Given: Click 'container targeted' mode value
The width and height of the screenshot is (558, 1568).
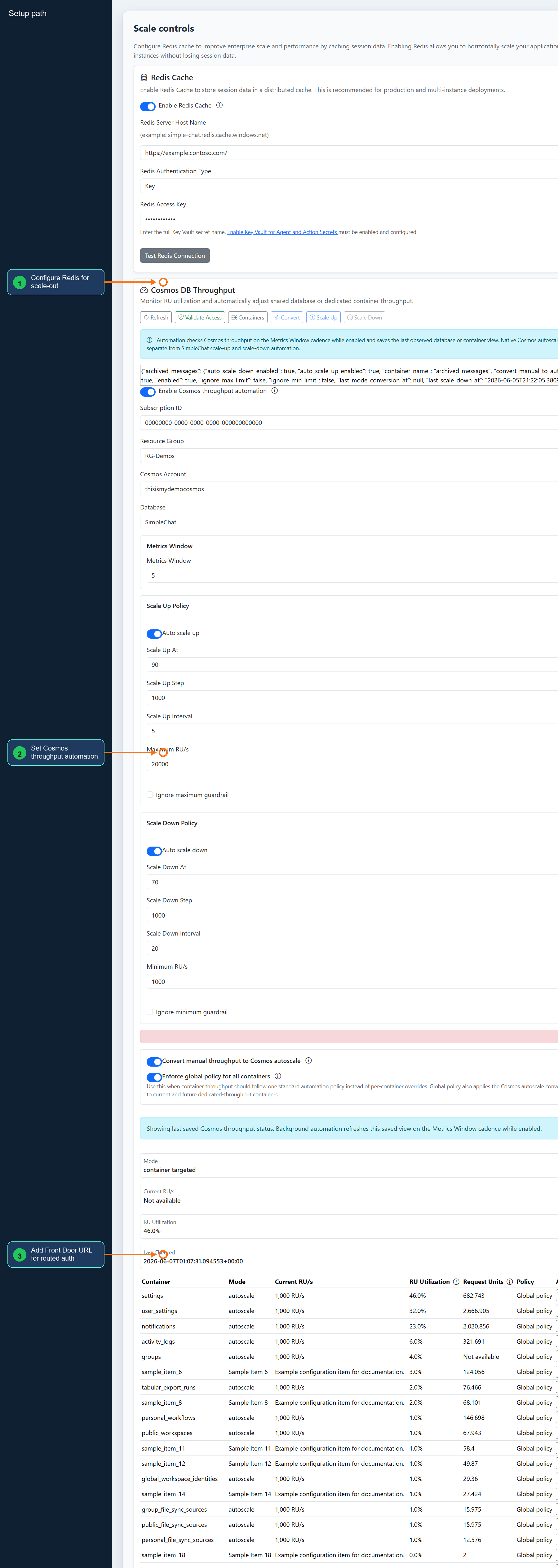Looking at the screenshot, I should coord(169,1170).
